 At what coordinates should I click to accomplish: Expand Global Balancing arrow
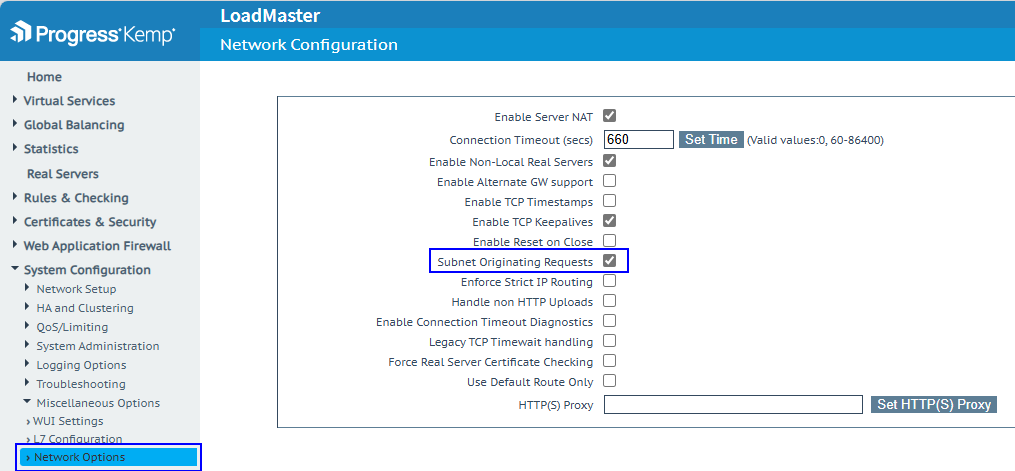15,124
